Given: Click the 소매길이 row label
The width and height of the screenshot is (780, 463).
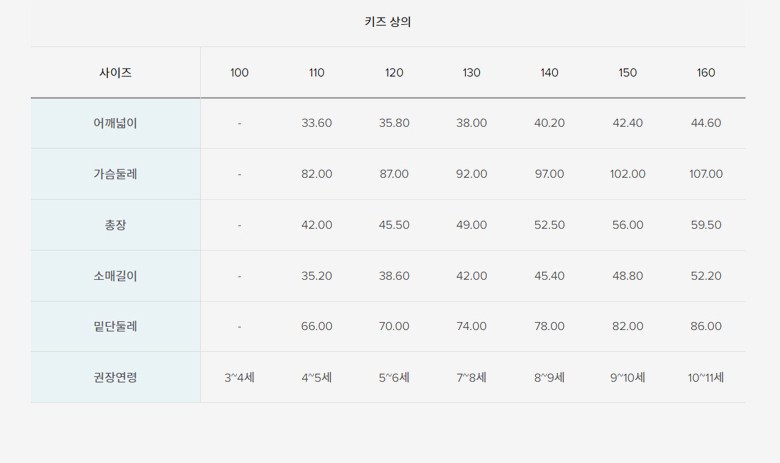Looking at the screenshot, I should 115,276.
